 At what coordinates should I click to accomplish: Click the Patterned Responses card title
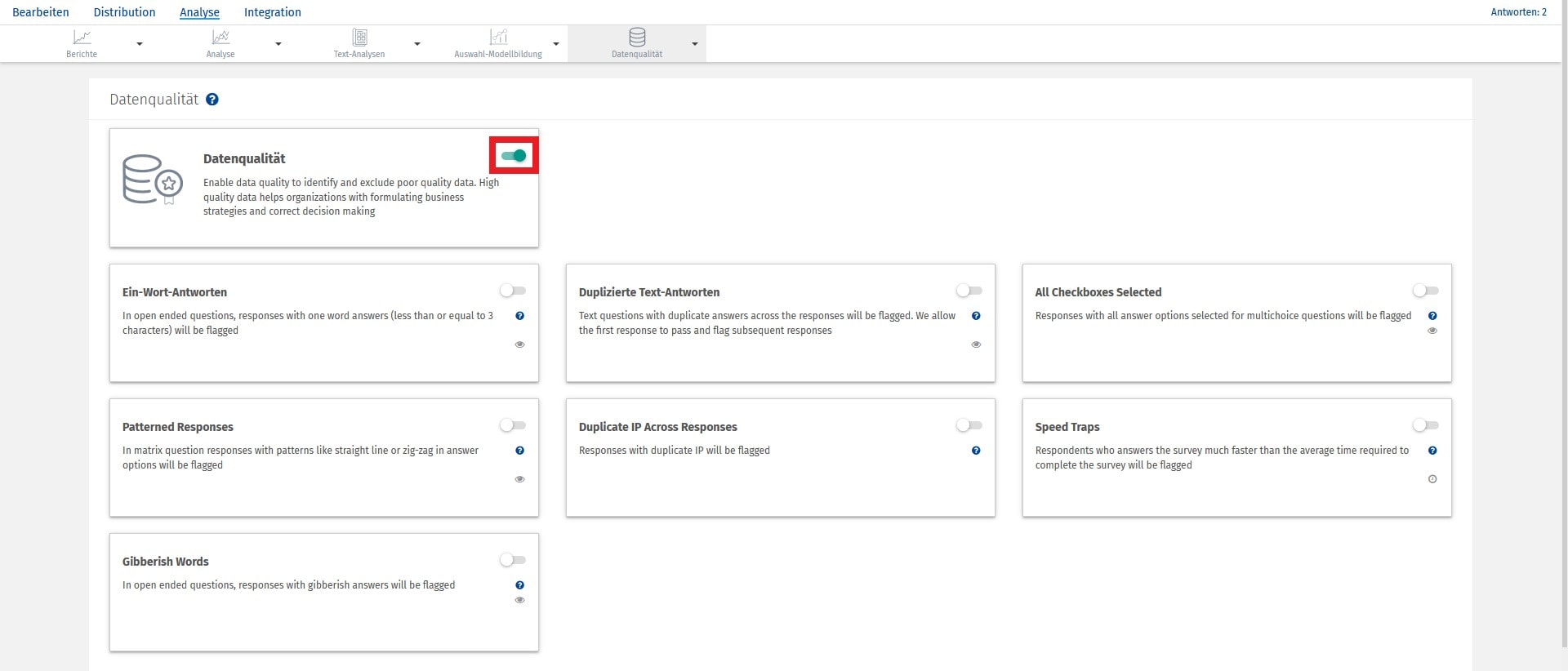click(x=178, y=427)
